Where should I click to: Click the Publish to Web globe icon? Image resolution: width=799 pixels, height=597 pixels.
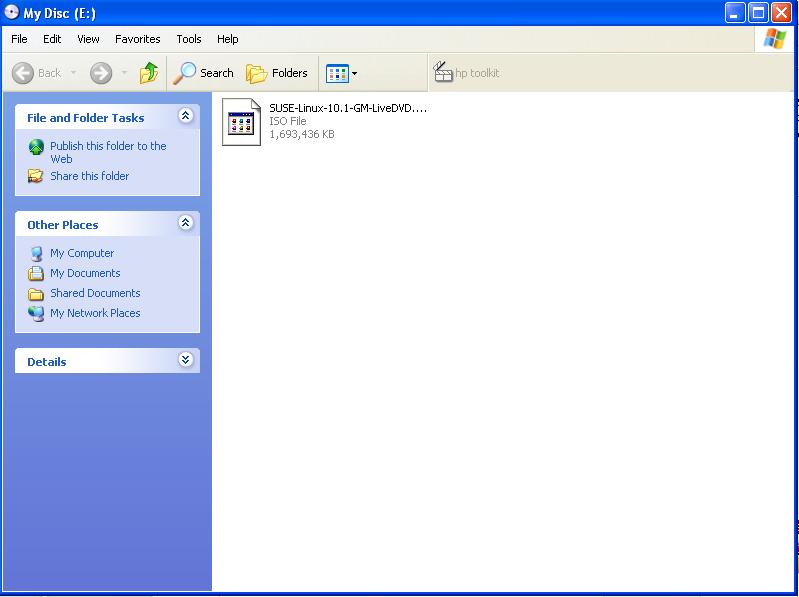coord(36,147)
